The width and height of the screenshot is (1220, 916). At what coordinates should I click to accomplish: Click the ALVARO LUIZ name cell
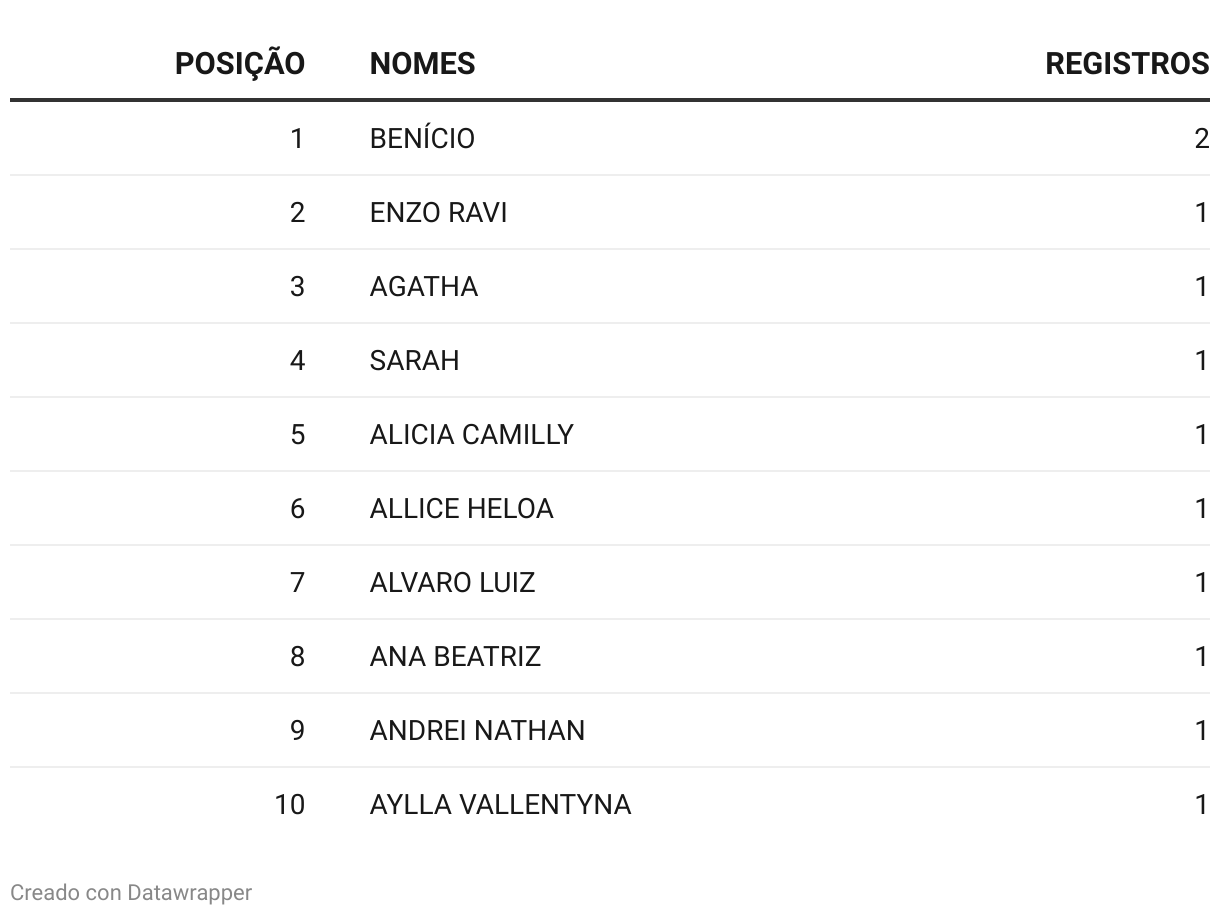[452, 583]
